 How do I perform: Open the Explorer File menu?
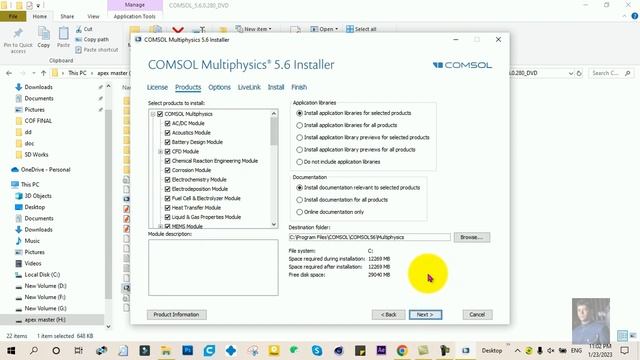pyautogui.click(x=13, y=16)
